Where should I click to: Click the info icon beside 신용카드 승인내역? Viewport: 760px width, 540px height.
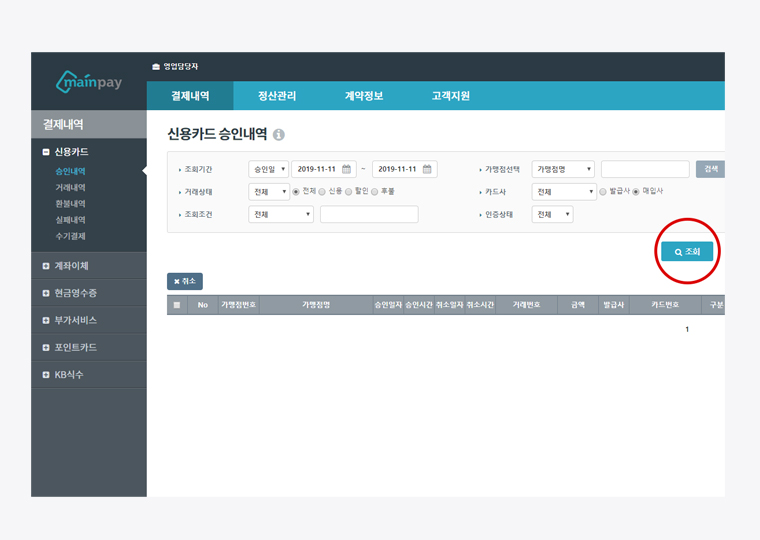point(279,135)
